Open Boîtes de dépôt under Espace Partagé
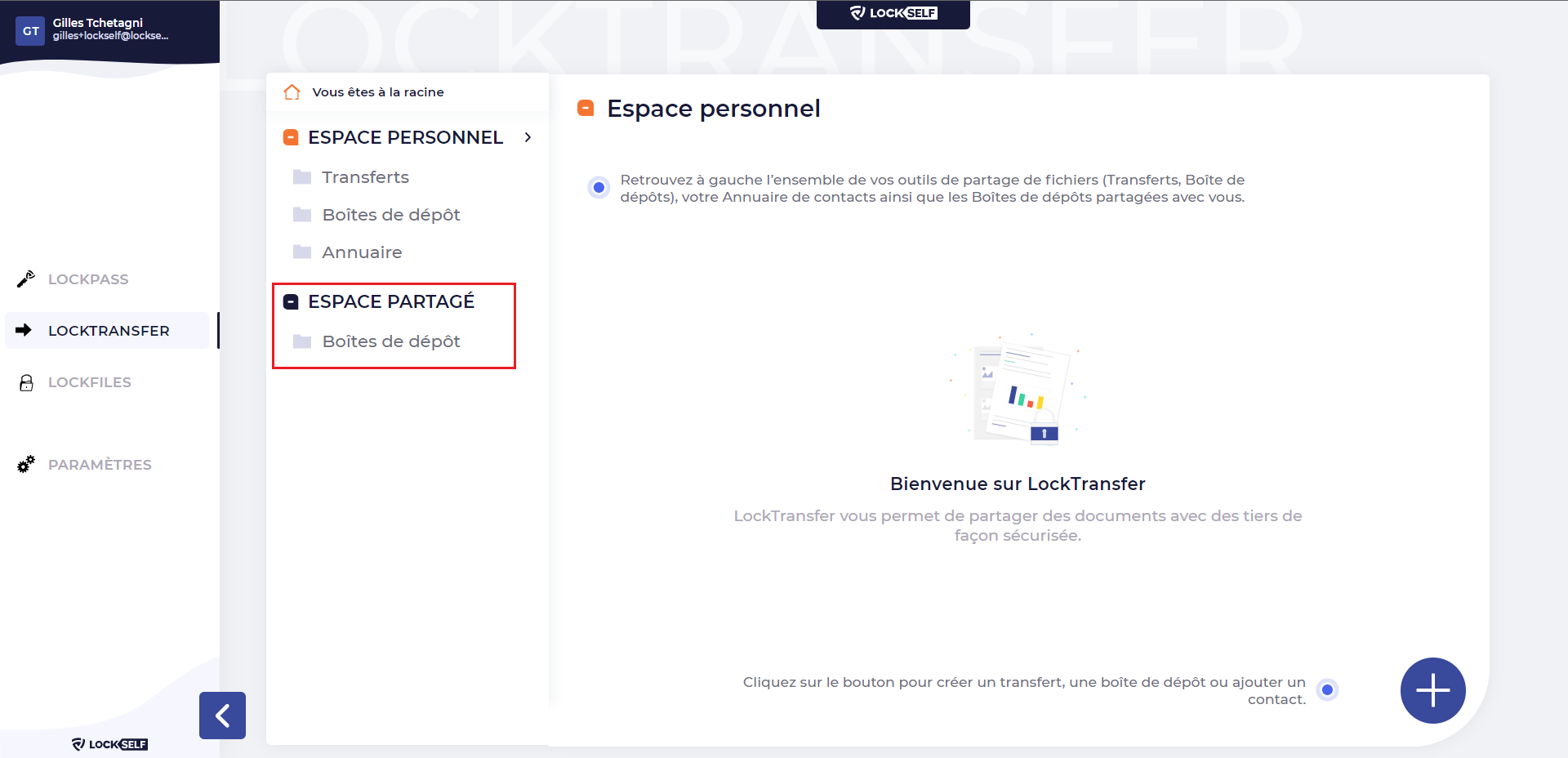Viewport: 1568px width, 758px height. 390,341
